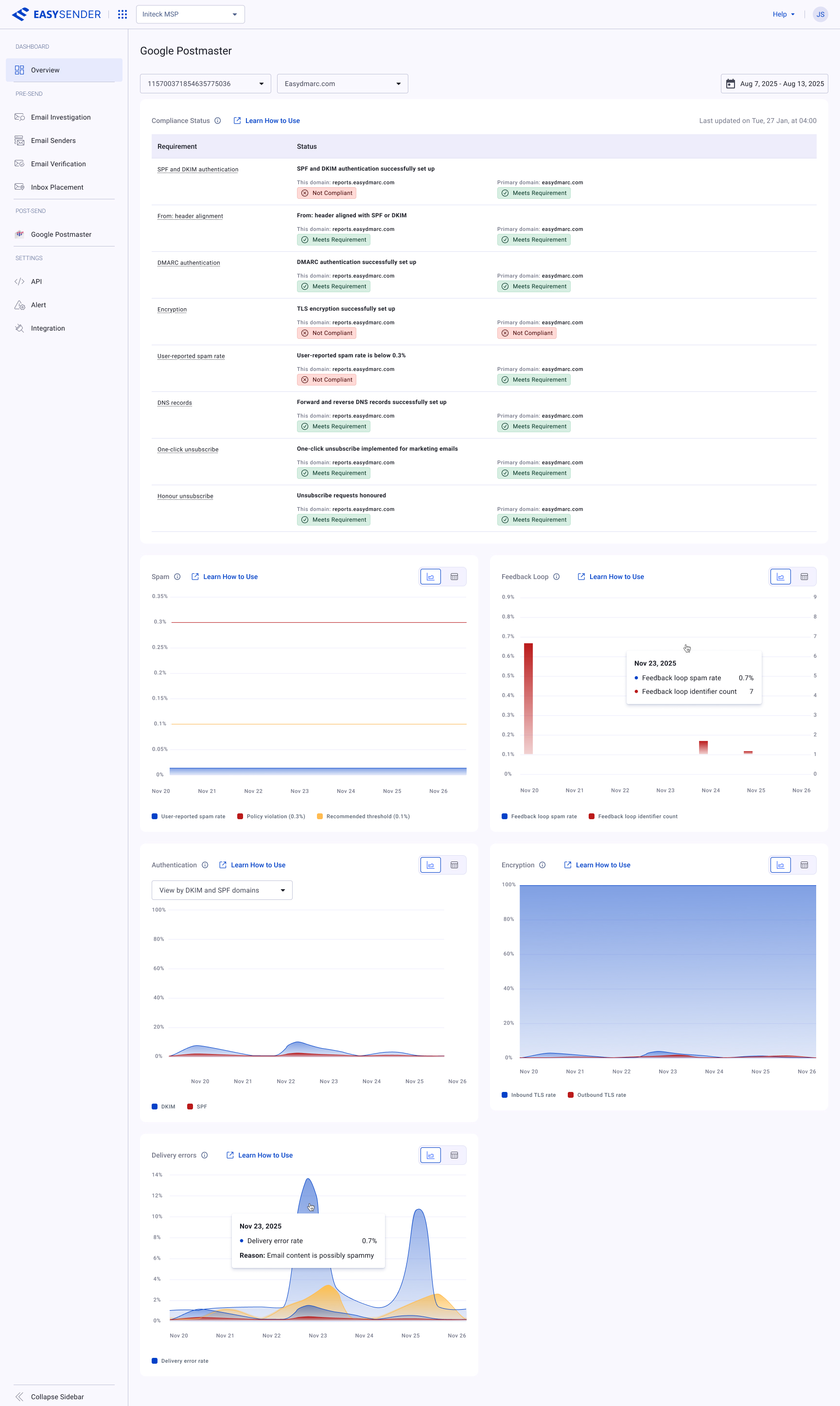Open View by DKIM and SPF domains dropdown

[x=222, y=890]
